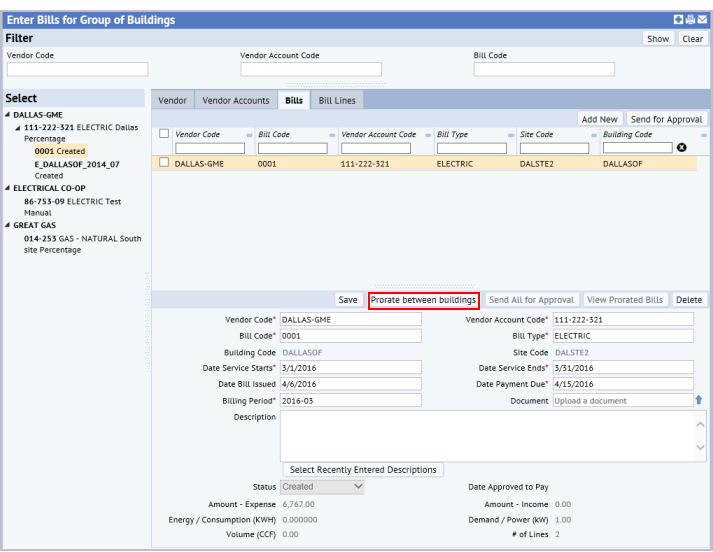Click the plus icon in title bar
Viewport: 713px width, 552px height.
(679, 20)
